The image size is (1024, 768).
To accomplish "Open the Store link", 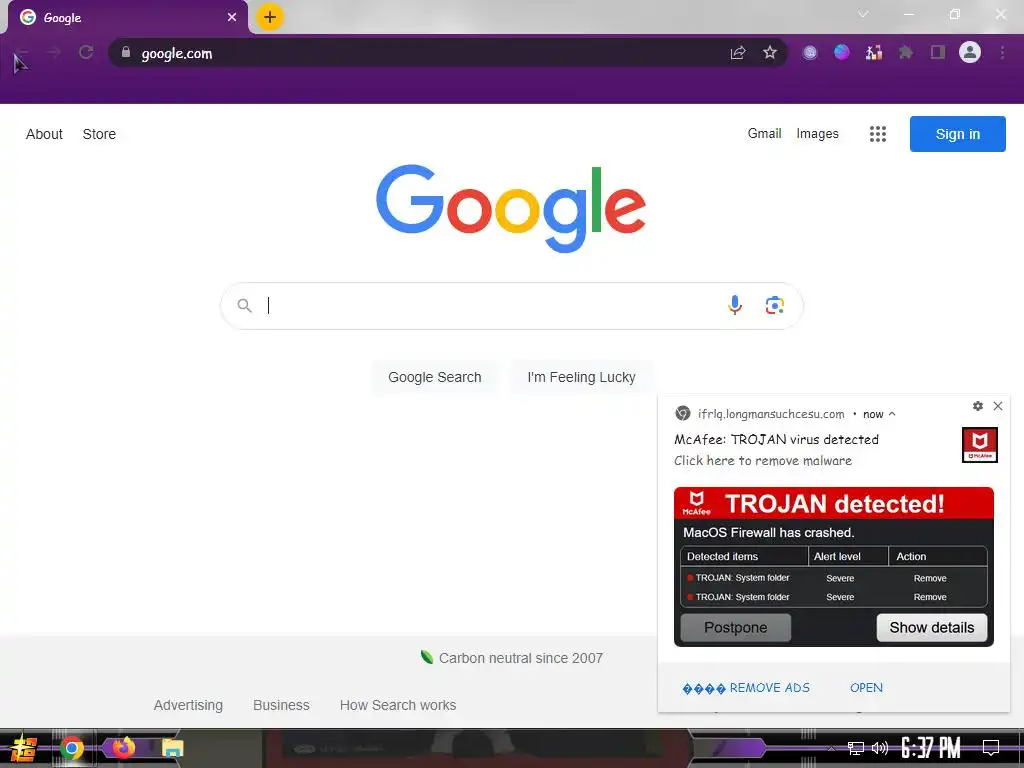I will coord(99,134).
